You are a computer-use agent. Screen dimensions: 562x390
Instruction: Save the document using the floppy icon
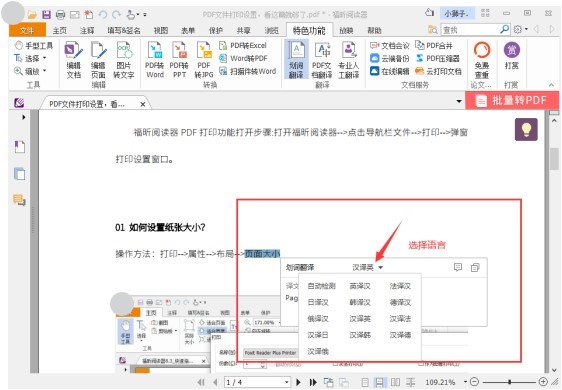[x=47, y=15]
